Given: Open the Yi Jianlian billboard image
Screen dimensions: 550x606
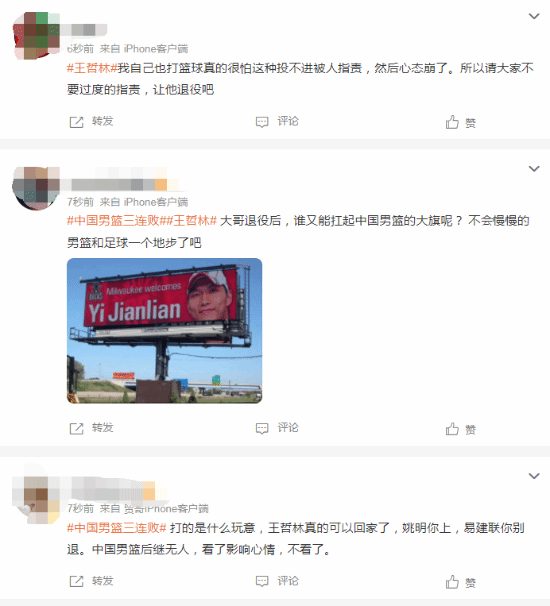Looking at the screenshot, I should pos(165,331).
